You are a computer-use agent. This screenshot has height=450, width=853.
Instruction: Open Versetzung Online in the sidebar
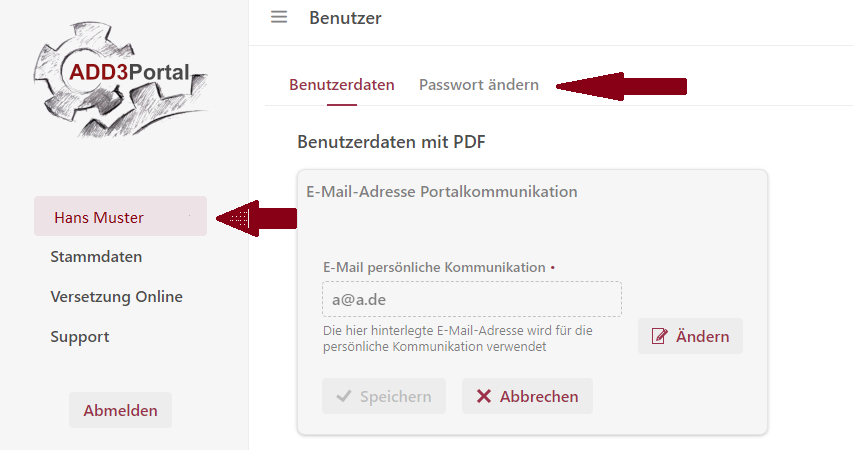(116, 297)
